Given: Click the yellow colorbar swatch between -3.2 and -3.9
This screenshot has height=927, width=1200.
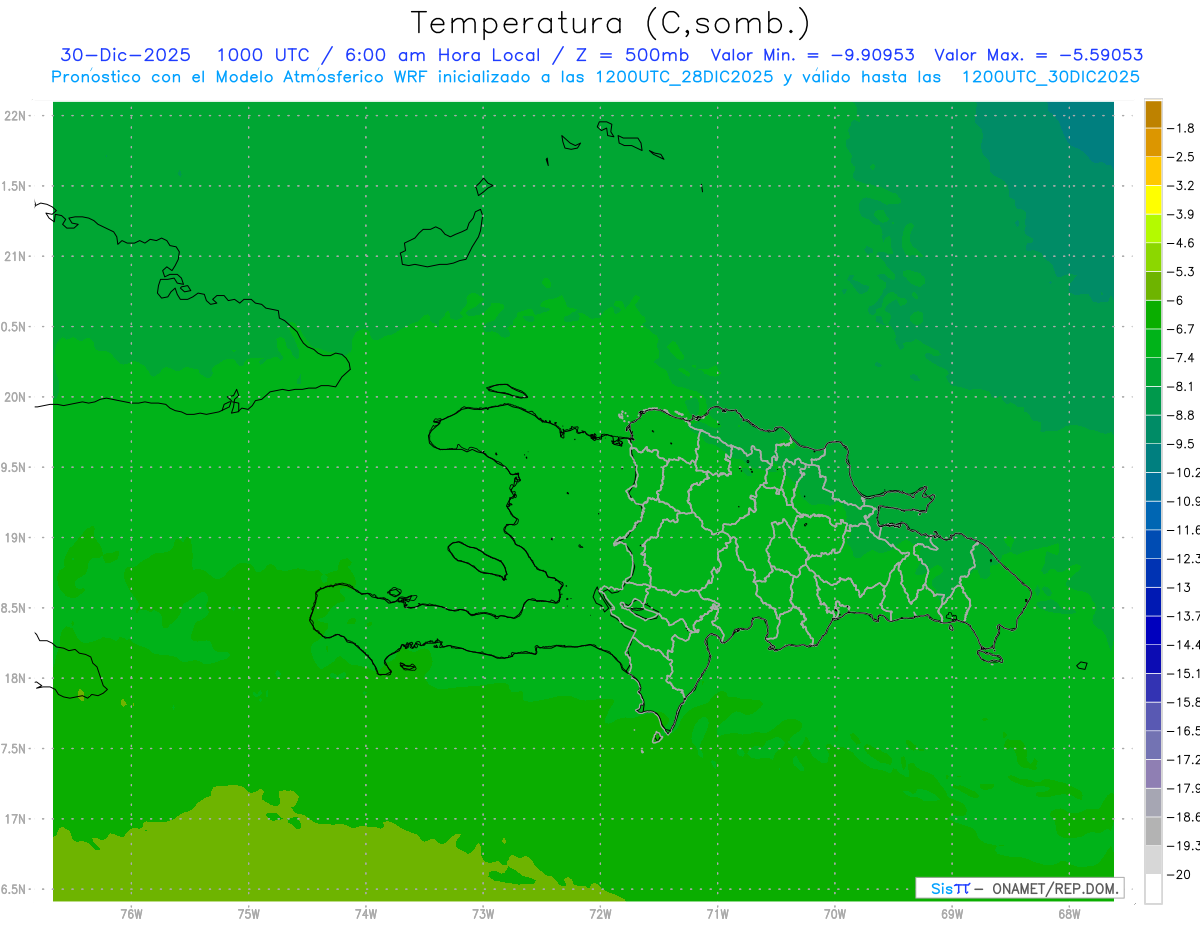Looking at the screenshot, I should (1153, 200).
